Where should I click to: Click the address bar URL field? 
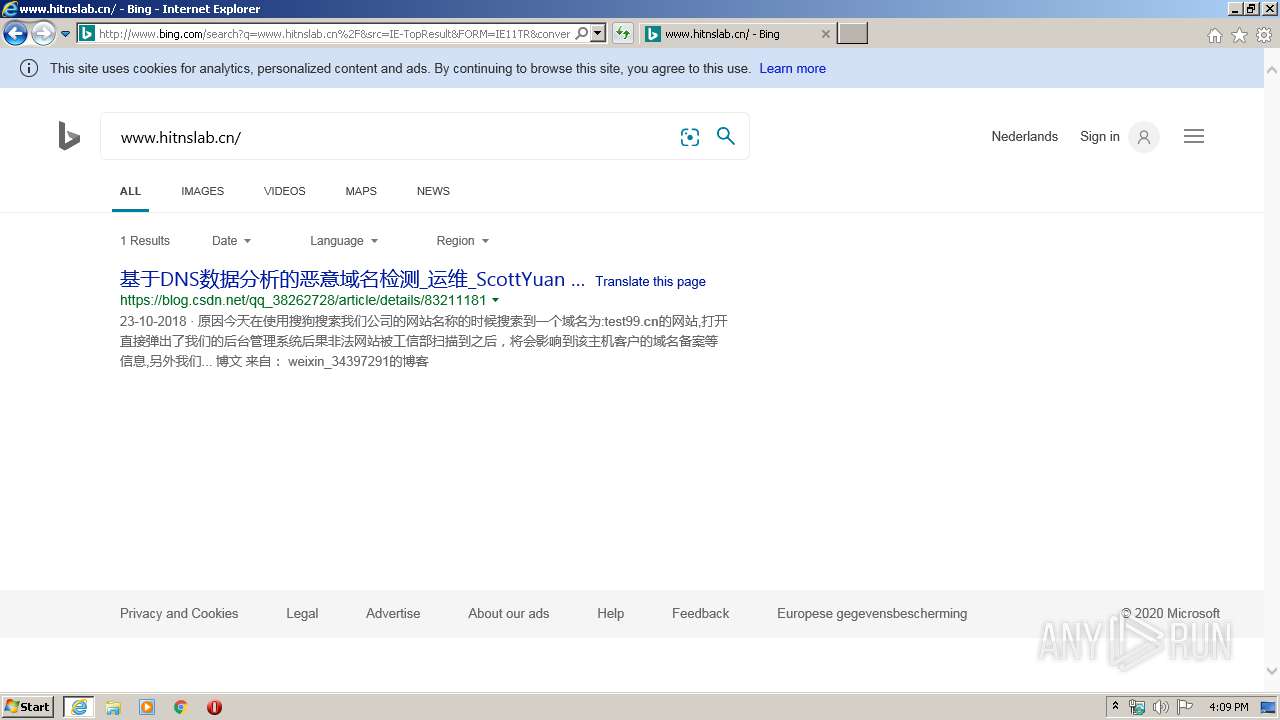point(335,34)
